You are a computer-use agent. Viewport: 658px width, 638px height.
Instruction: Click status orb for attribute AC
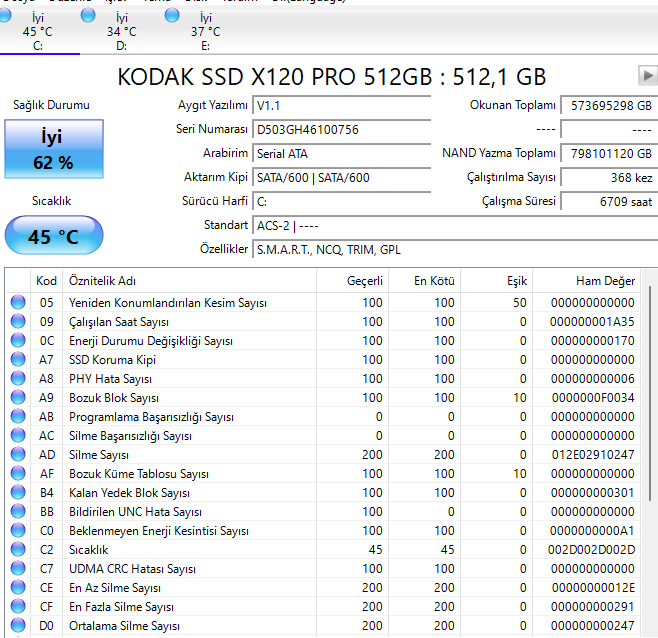[18, 435]
